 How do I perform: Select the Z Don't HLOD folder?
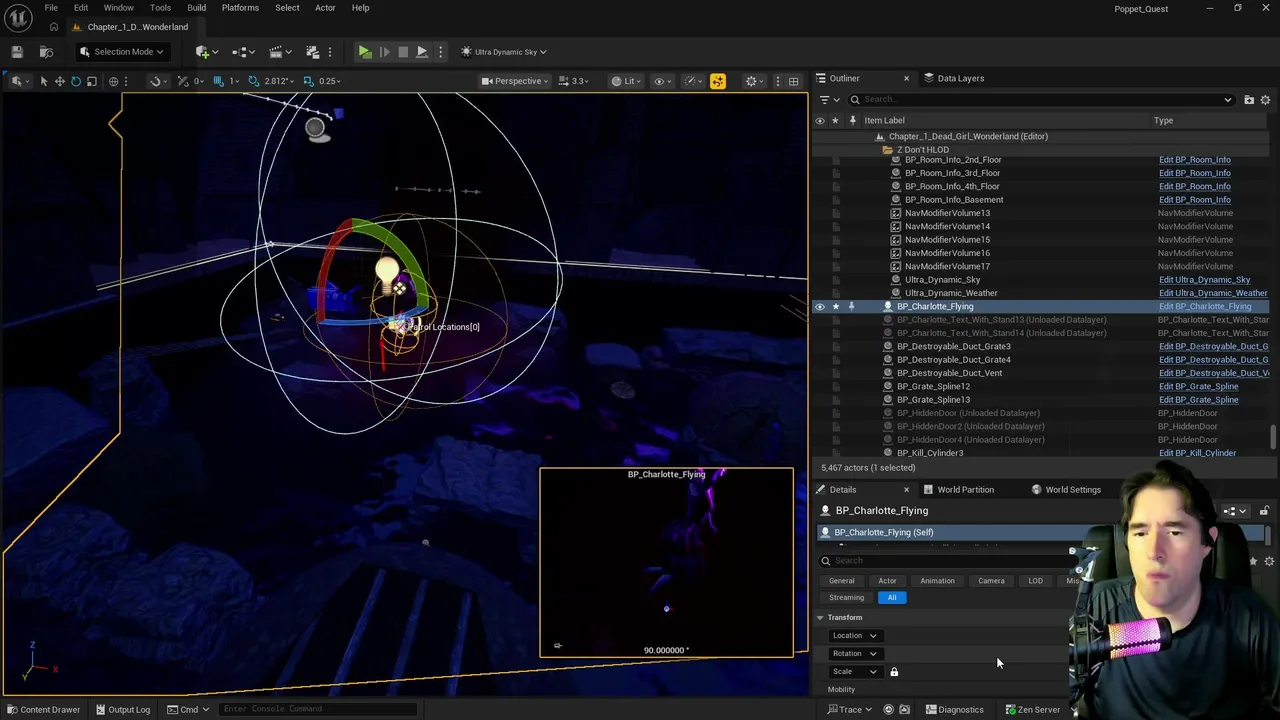tap(922, 150)
